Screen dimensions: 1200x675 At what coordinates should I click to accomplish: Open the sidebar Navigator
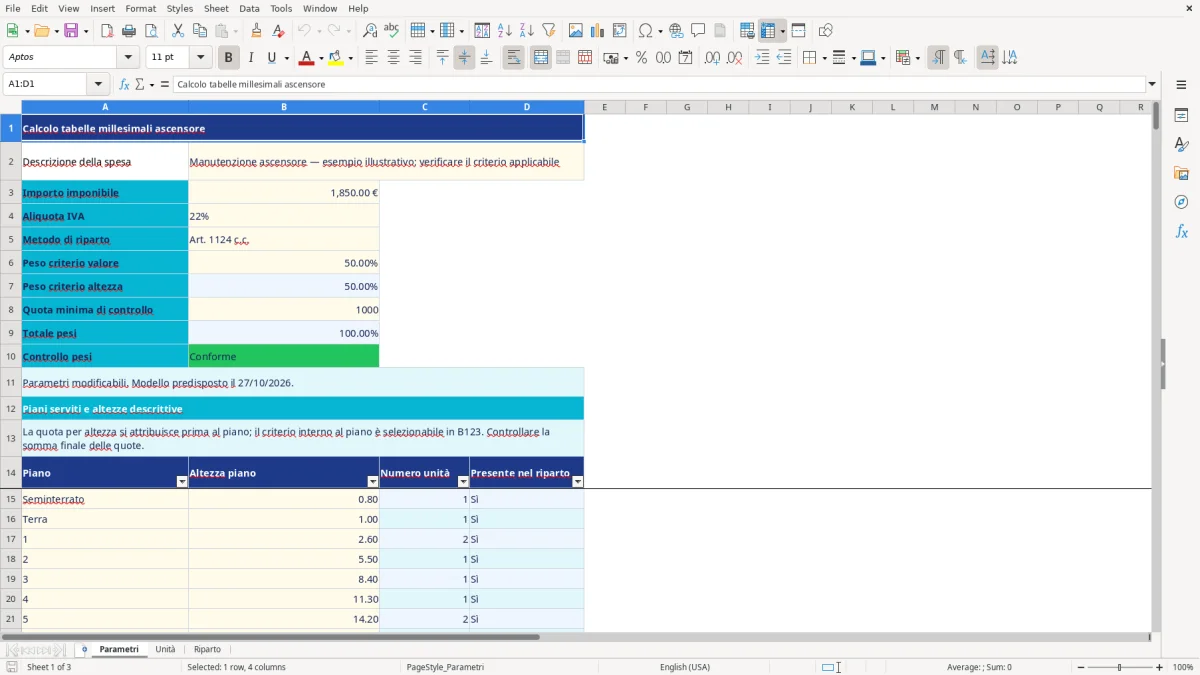pos(1181,202)
